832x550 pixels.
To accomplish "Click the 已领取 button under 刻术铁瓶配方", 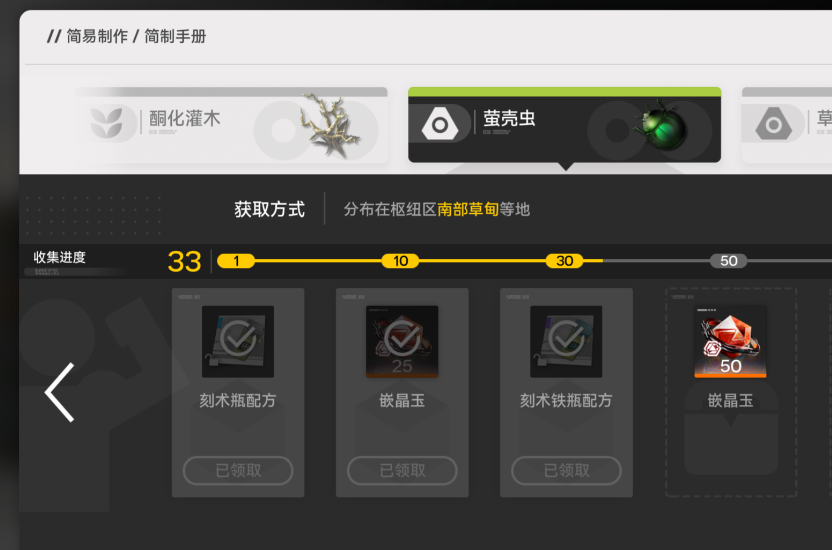I will [566, 470].
